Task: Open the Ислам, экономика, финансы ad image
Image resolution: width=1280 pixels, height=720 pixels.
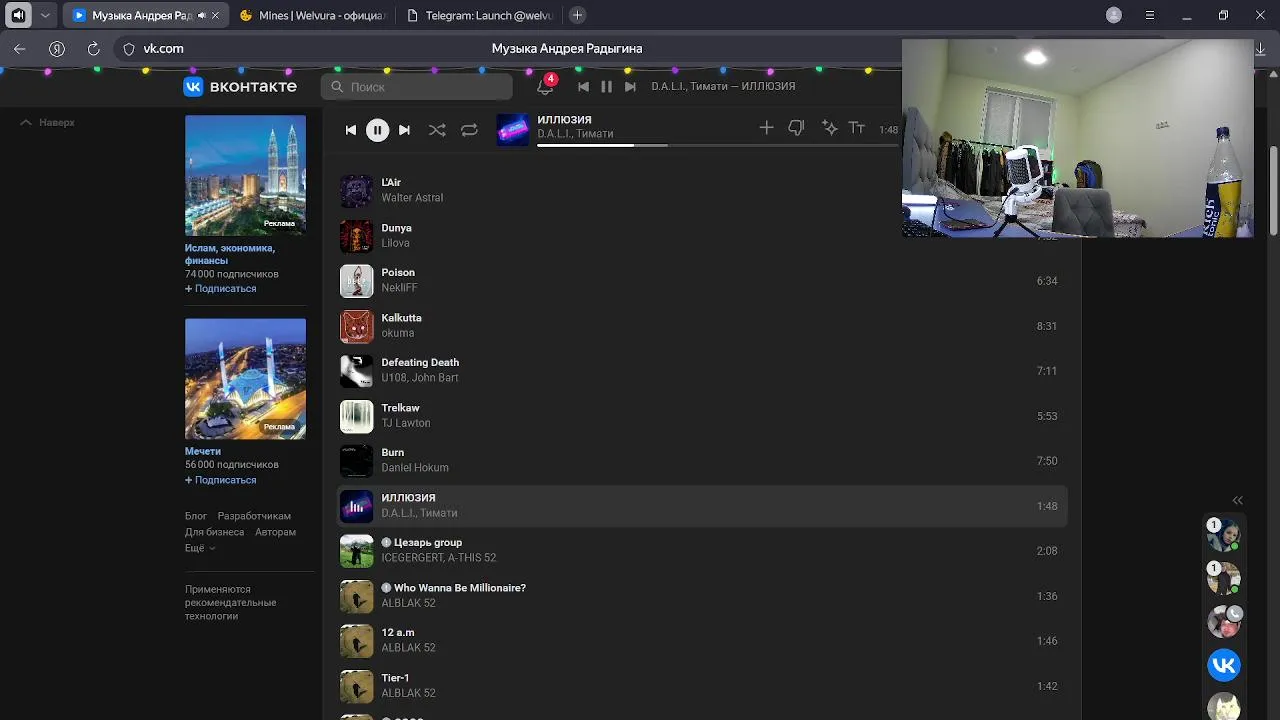Action: [245, 175]
